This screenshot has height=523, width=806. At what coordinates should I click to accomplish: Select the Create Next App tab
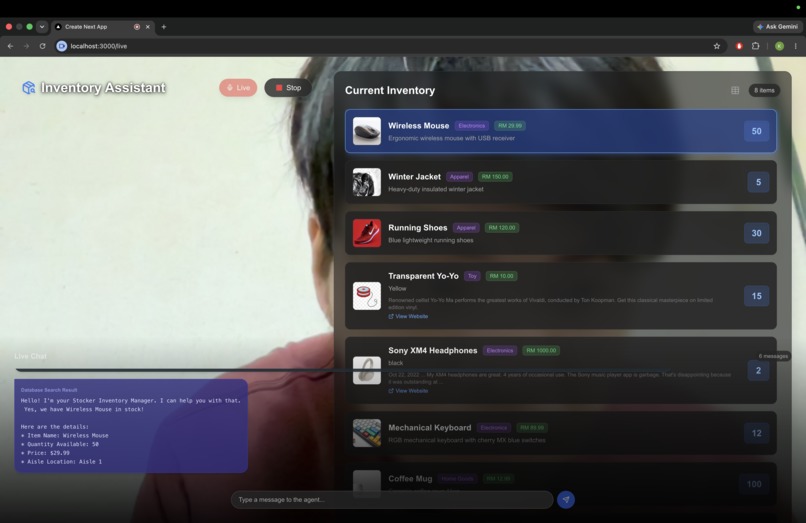103,27
